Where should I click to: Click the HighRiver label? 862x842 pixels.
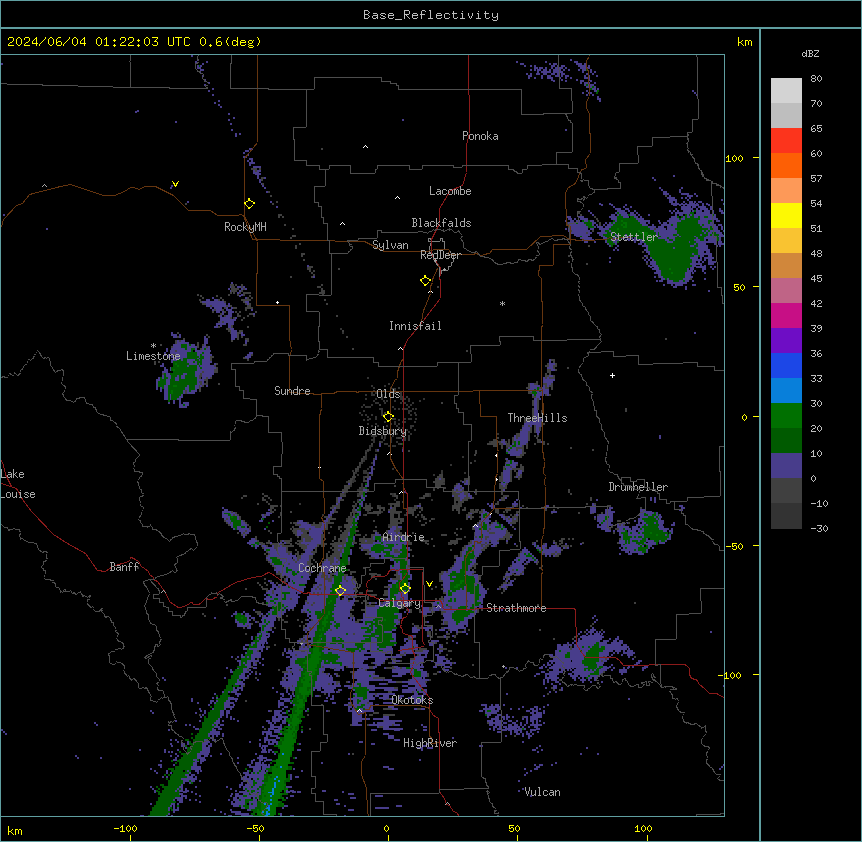[x=430, y=743]
